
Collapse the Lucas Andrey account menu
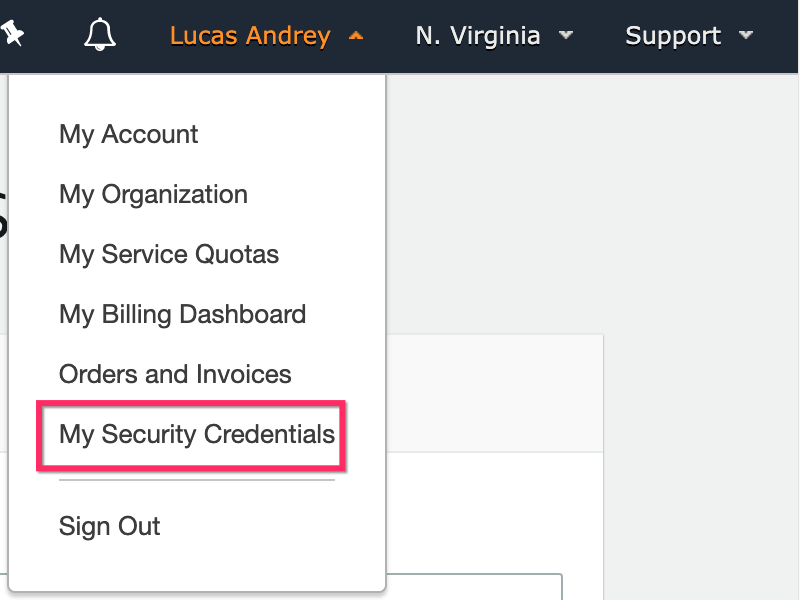pos(250,36)
